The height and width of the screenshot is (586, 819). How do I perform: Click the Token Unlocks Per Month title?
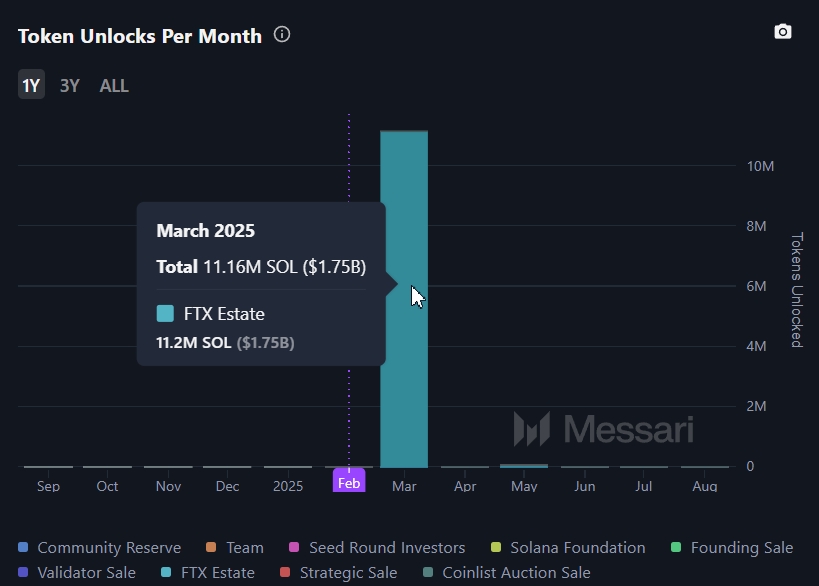point(140,36)
